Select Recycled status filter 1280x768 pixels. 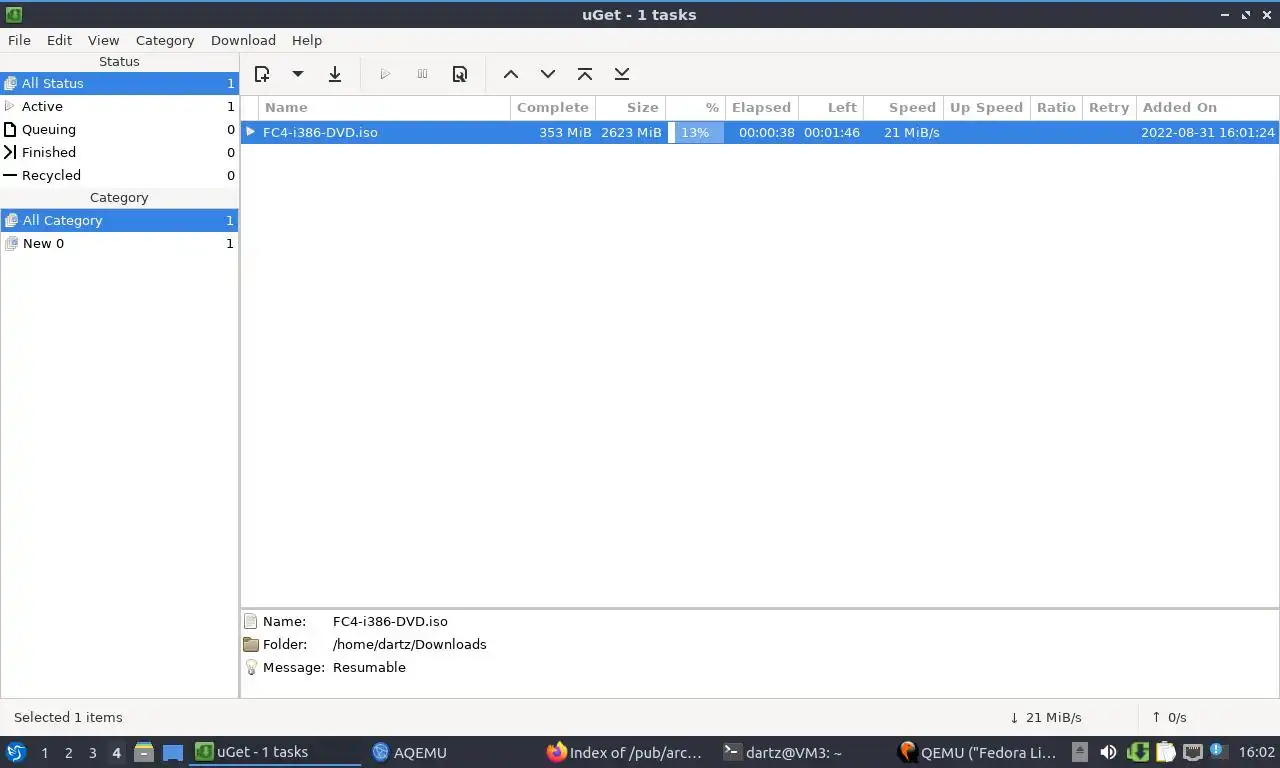(x=119, y=175)
